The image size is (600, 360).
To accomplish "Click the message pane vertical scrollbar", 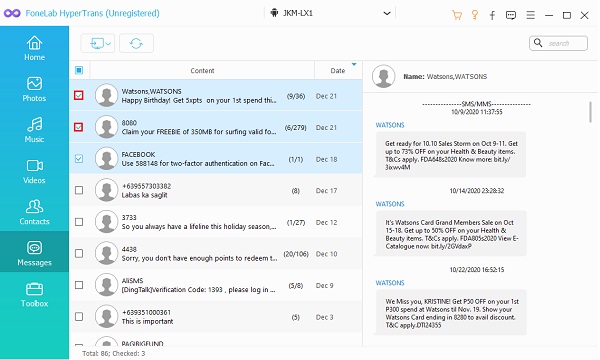I will [x=591, y=112].
